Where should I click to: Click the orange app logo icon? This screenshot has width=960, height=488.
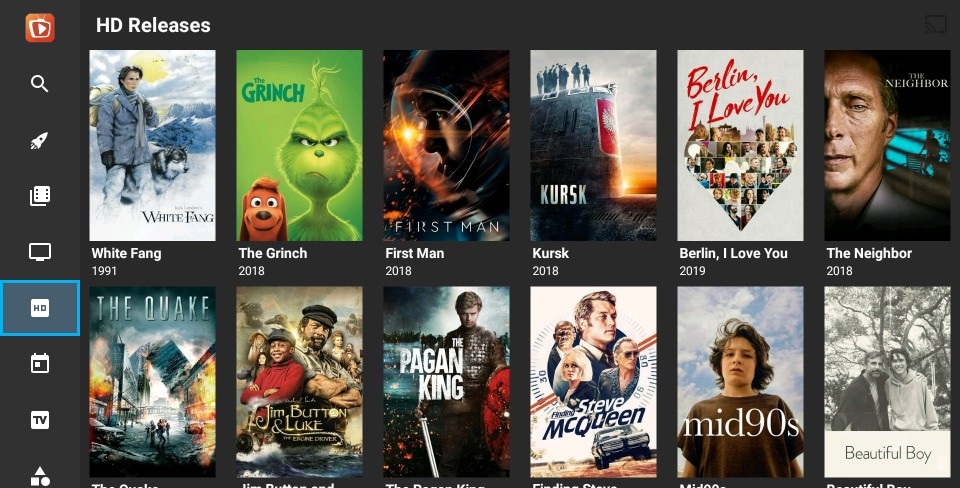[40, 28]
